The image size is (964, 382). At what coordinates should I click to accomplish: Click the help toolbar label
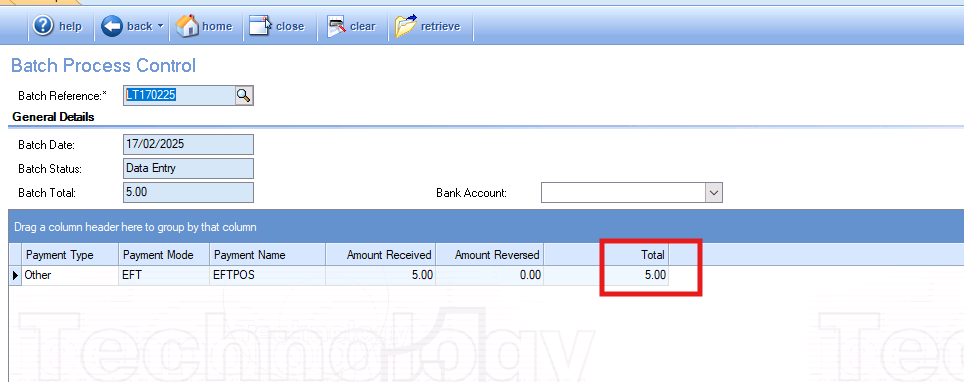coord(70,26)
